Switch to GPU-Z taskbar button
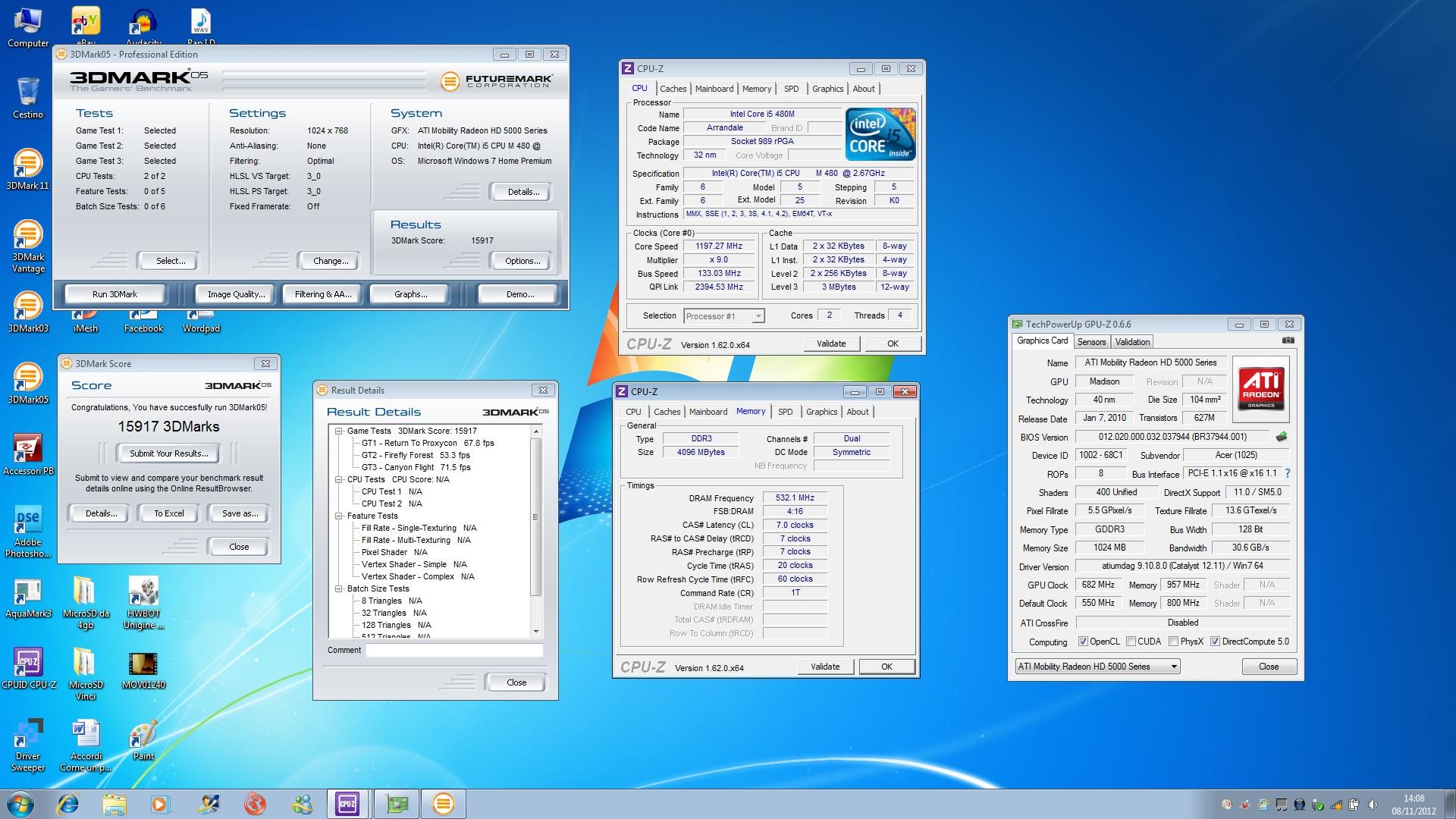The height and width of the screenshot is (819, 1456). (396, 804)
